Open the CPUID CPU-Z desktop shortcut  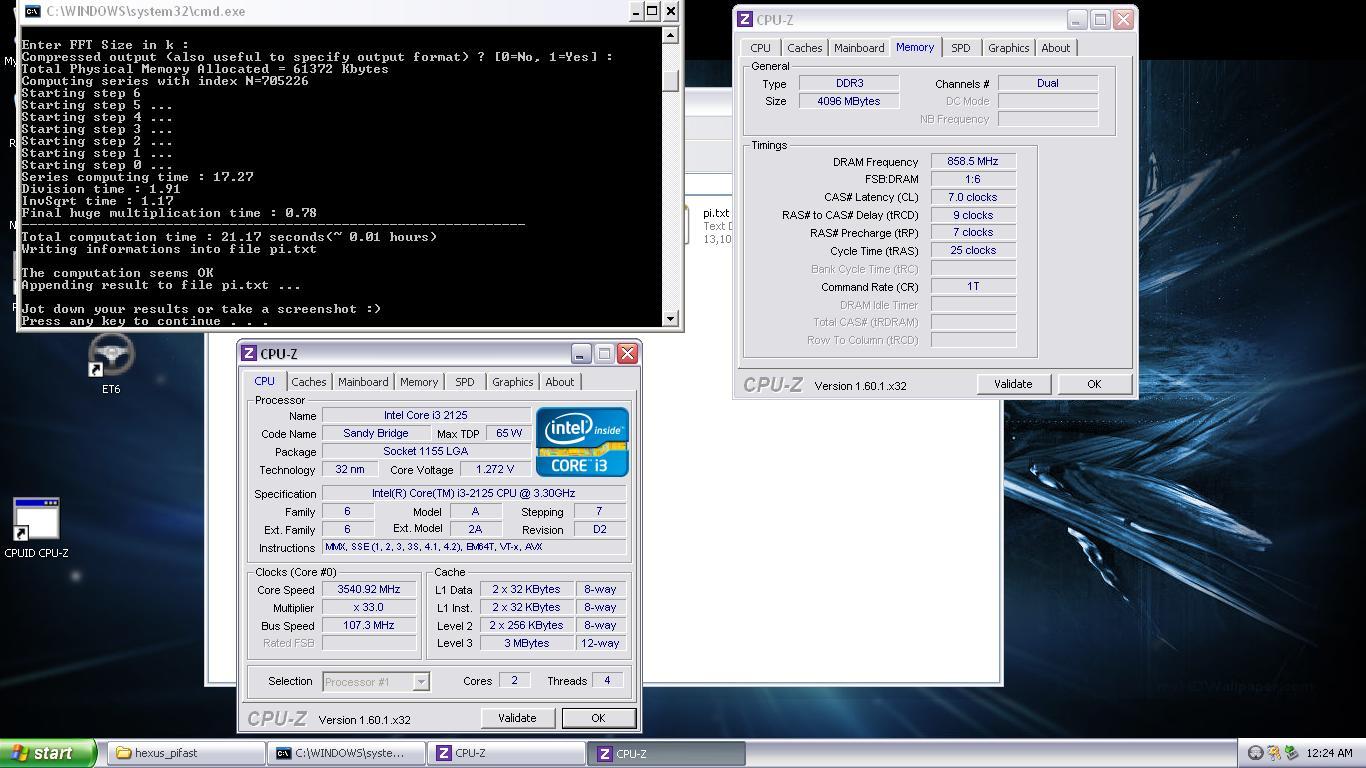(36, 528)
